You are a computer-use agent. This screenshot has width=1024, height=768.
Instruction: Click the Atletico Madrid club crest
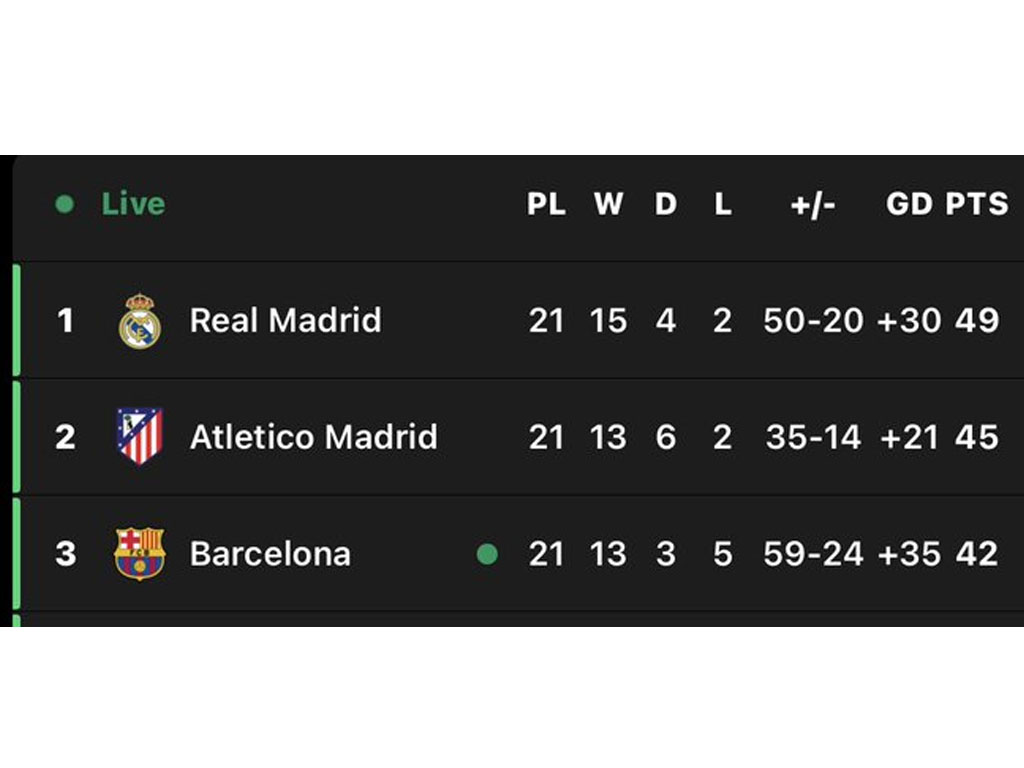139,437
